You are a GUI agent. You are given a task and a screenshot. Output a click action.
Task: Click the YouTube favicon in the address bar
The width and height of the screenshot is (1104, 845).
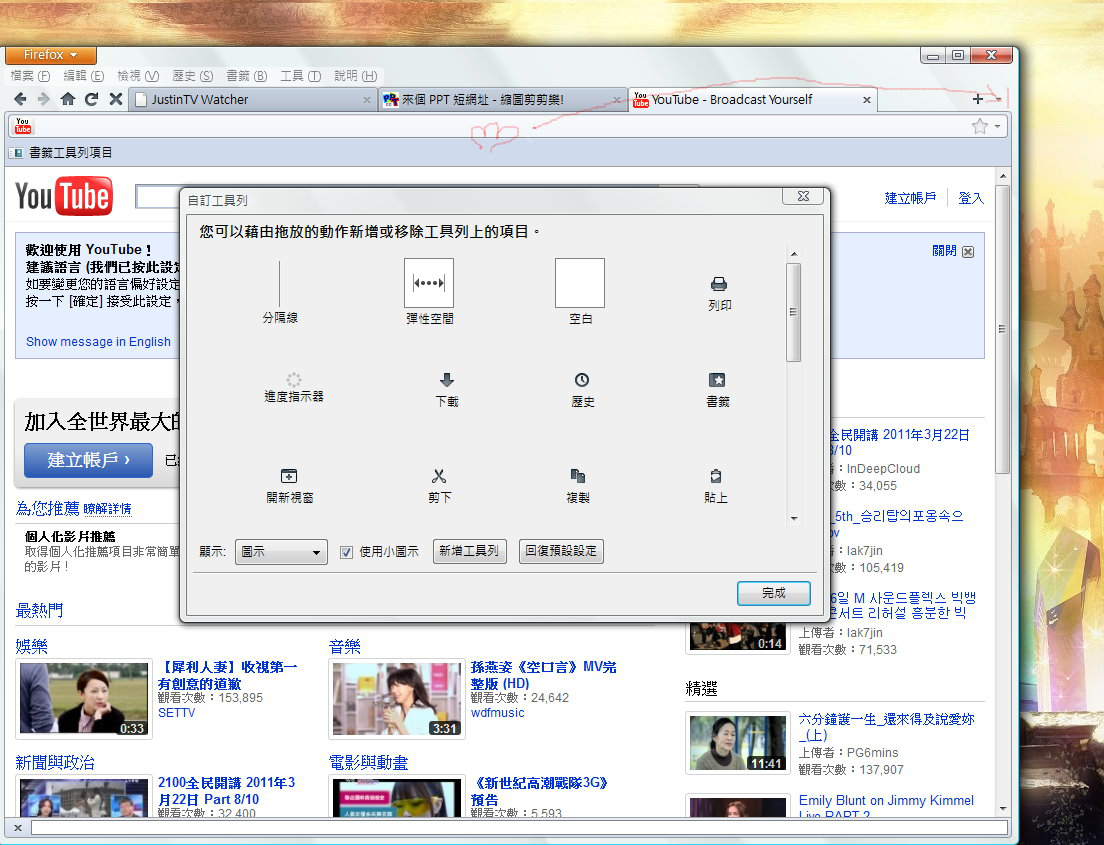(23, 126)
